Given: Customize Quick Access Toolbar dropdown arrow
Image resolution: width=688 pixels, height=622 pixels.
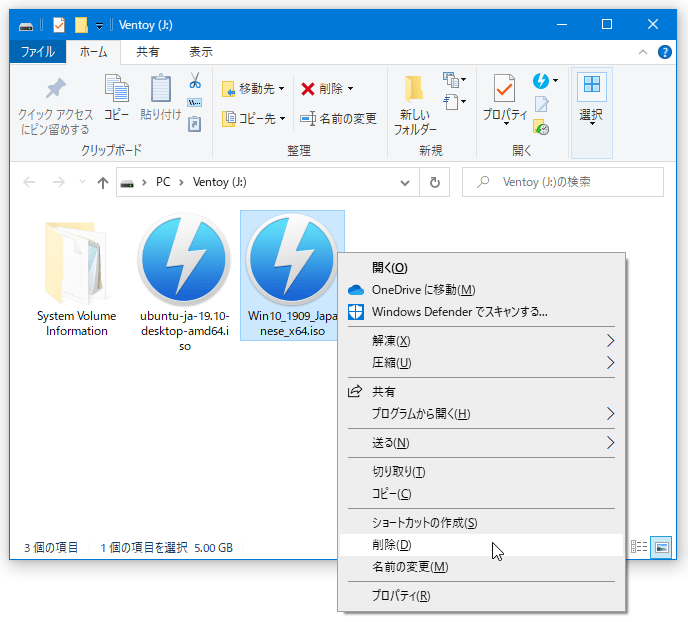Looking at the screenshot, I should [x=100, y=26].
